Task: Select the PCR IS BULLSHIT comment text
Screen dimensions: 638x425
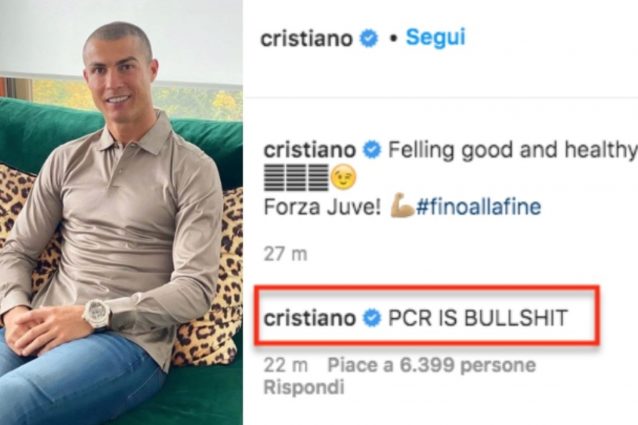Action: tap(478, 318)
